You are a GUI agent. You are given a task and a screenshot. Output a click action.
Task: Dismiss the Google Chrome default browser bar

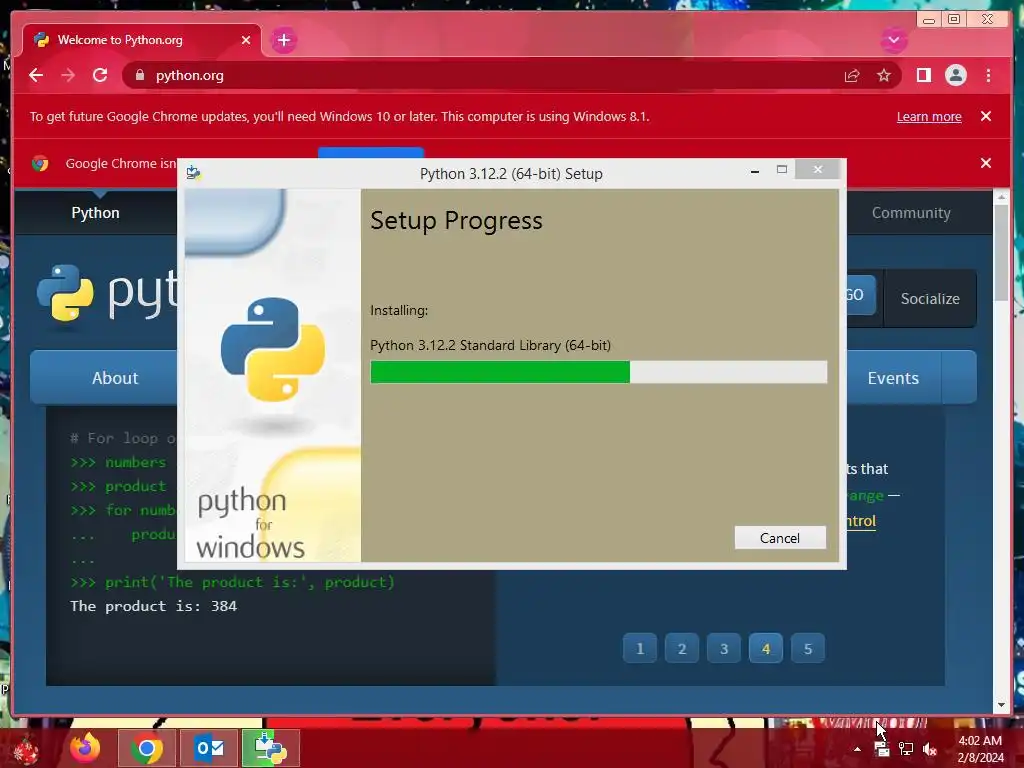click(986, 163)
